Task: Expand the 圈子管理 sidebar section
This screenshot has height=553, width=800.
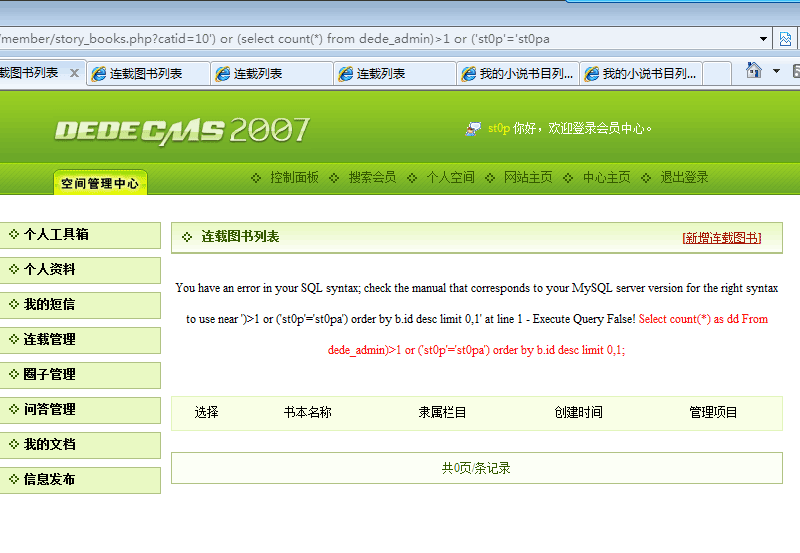Action: [x=80, y=375]
